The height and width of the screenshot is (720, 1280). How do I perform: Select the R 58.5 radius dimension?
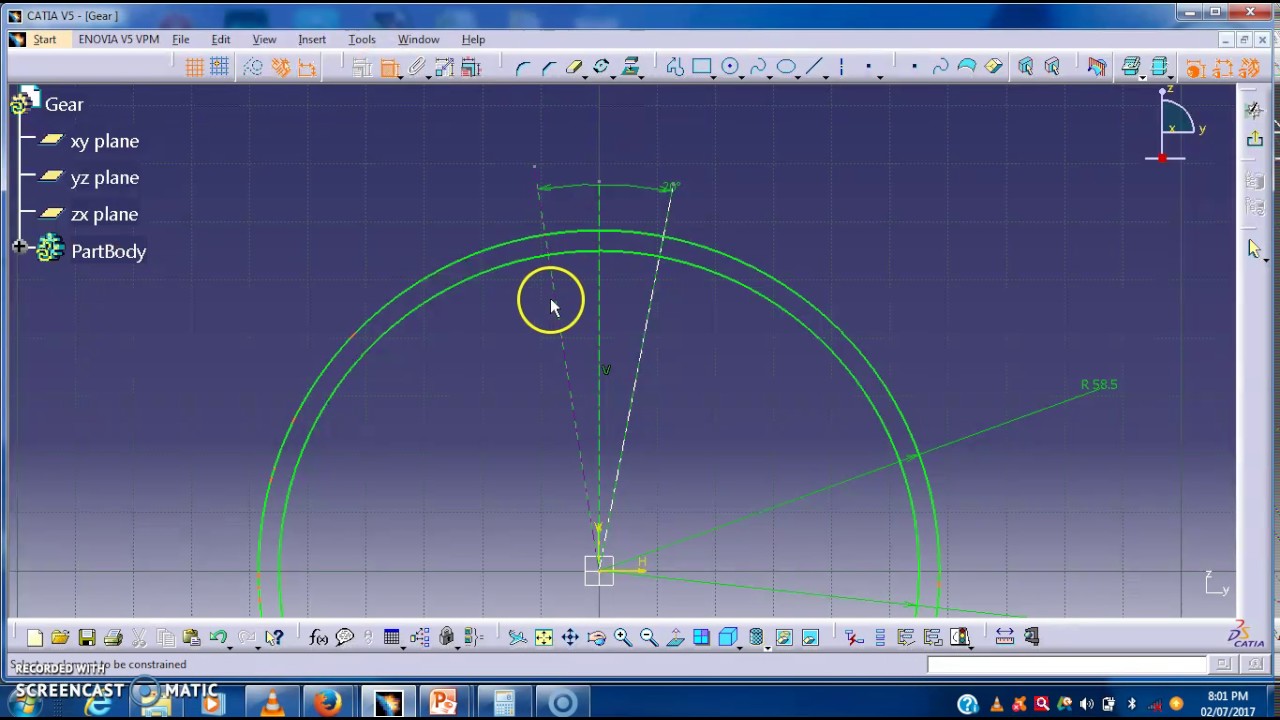(1099, 384)
